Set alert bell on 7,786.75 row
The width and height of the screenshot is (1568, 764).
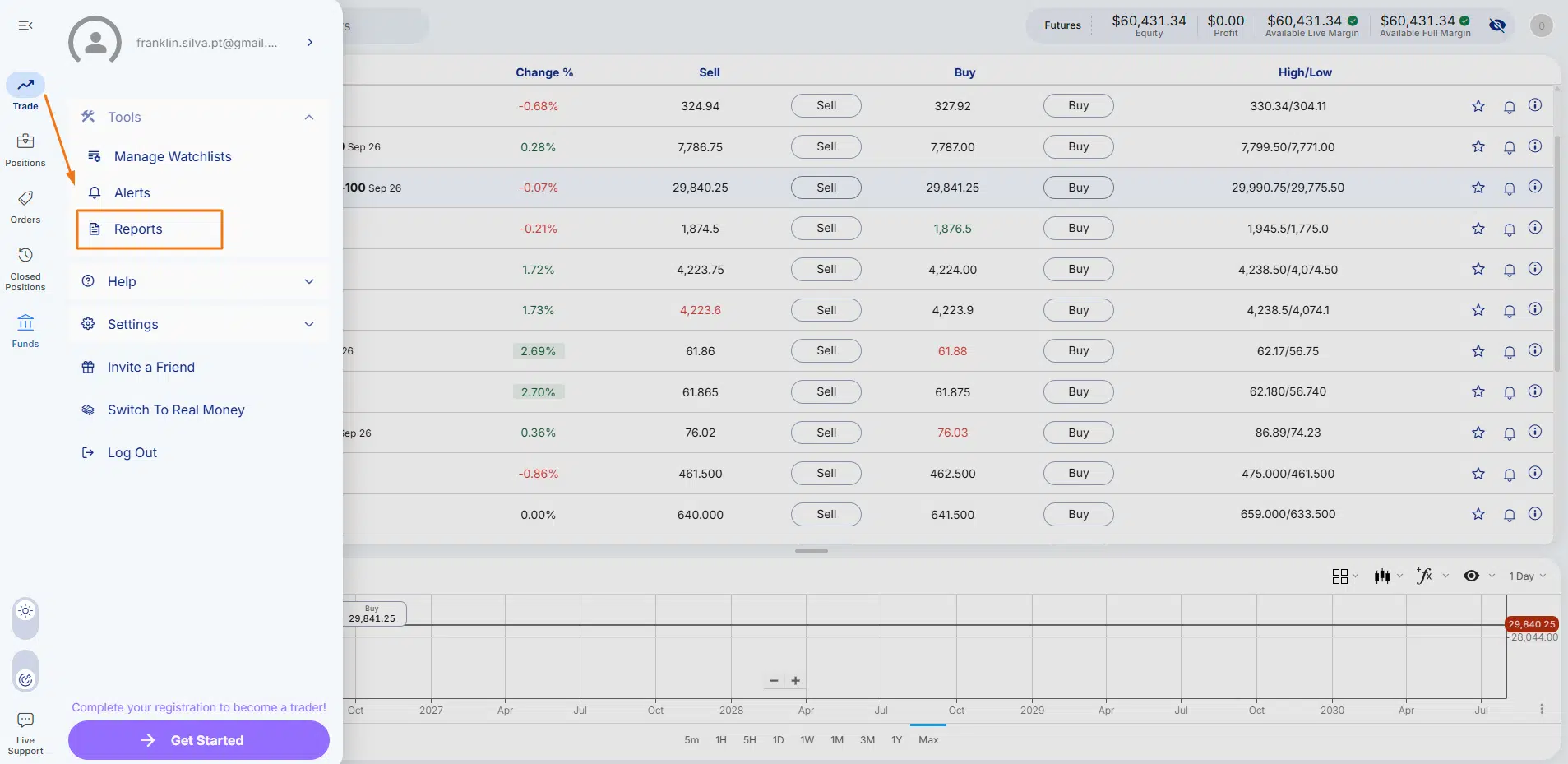click(x=1510, y=147)
